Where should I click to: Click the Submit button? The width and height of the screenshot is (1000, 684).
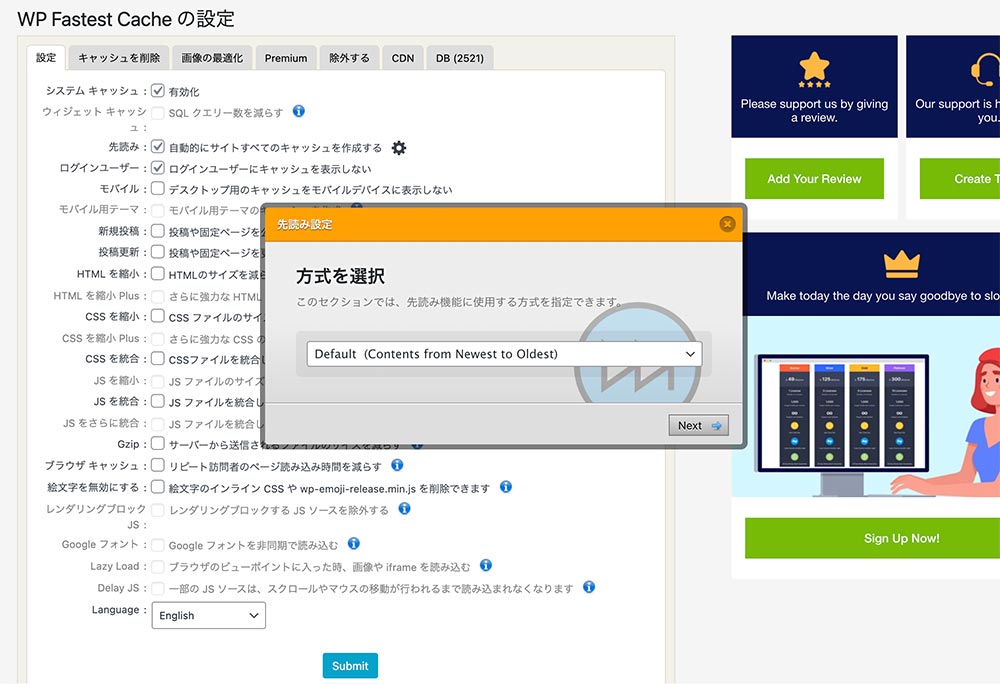350,666
